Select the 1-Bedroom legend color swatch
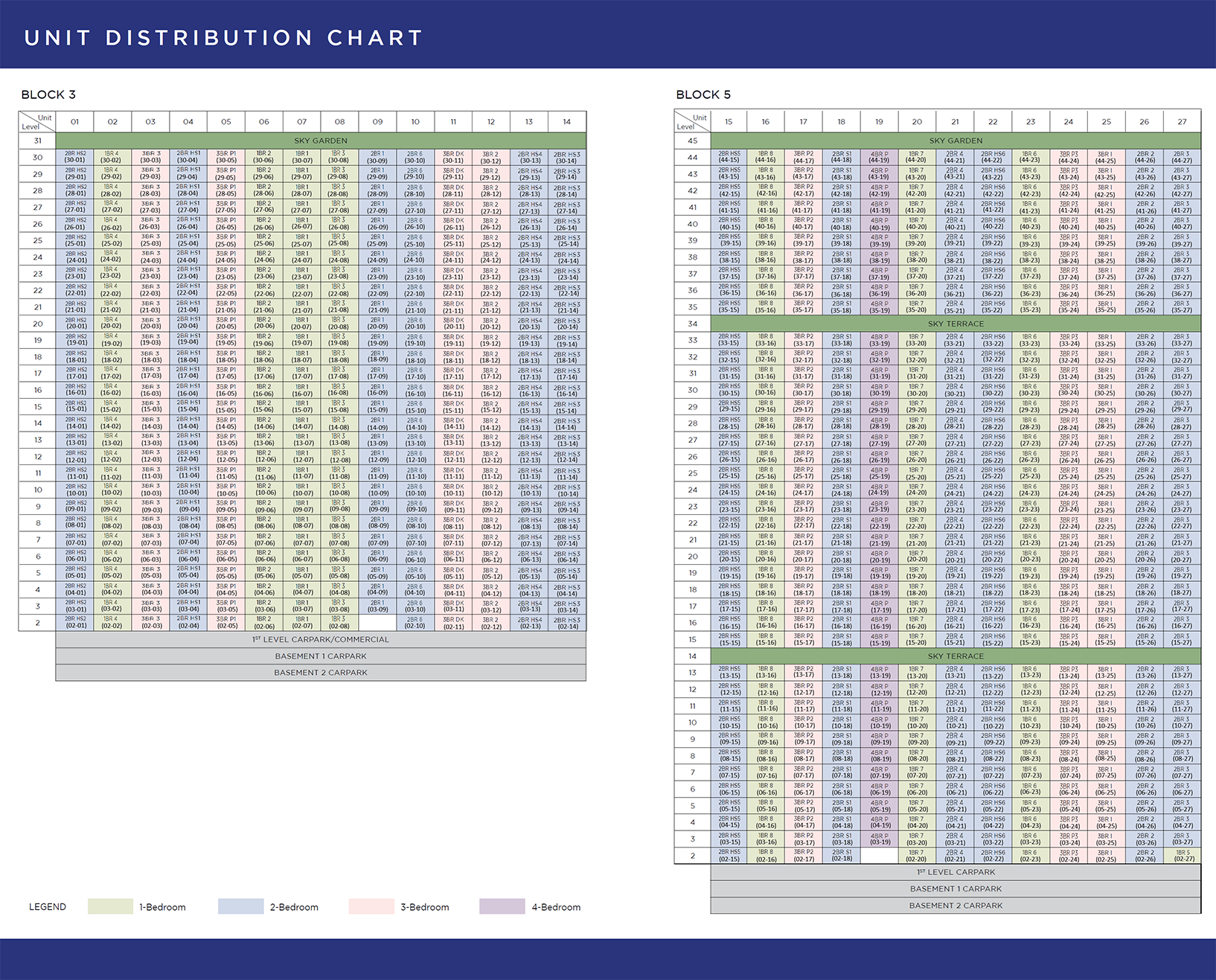Image resolution: width=1216 pixels, height=980 pixels. tap(109, 906)
